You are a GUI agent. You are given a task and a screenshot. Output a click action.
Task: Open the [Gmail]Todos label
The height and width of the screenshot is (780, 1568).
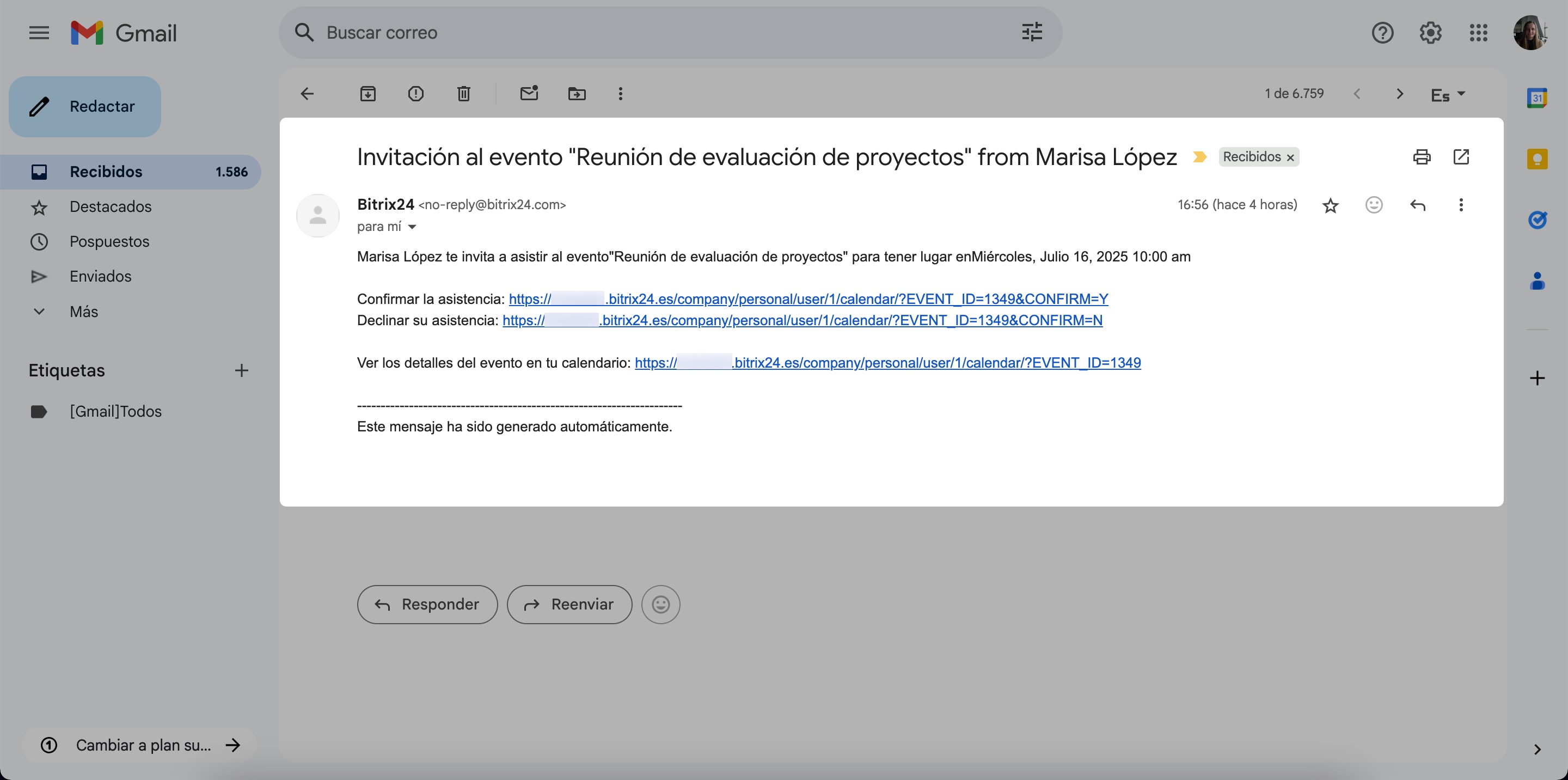click(x=130, y=412)
